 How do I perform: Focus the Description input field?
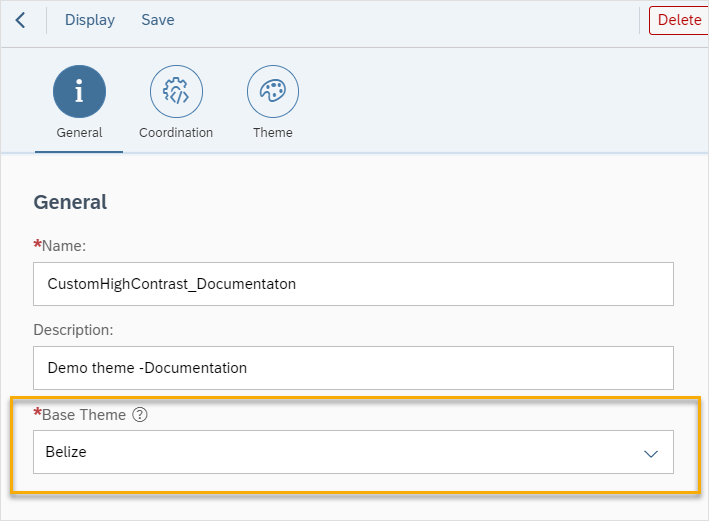point(353,368)
